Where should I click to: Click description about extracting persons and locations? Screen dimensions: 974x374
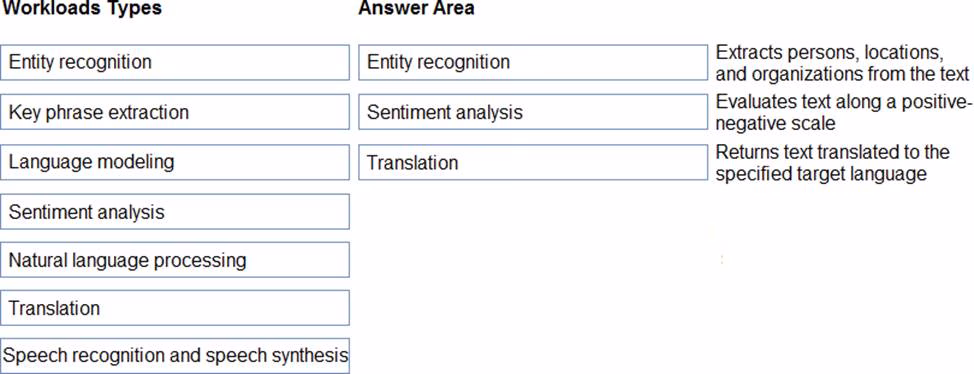(842, 63)
